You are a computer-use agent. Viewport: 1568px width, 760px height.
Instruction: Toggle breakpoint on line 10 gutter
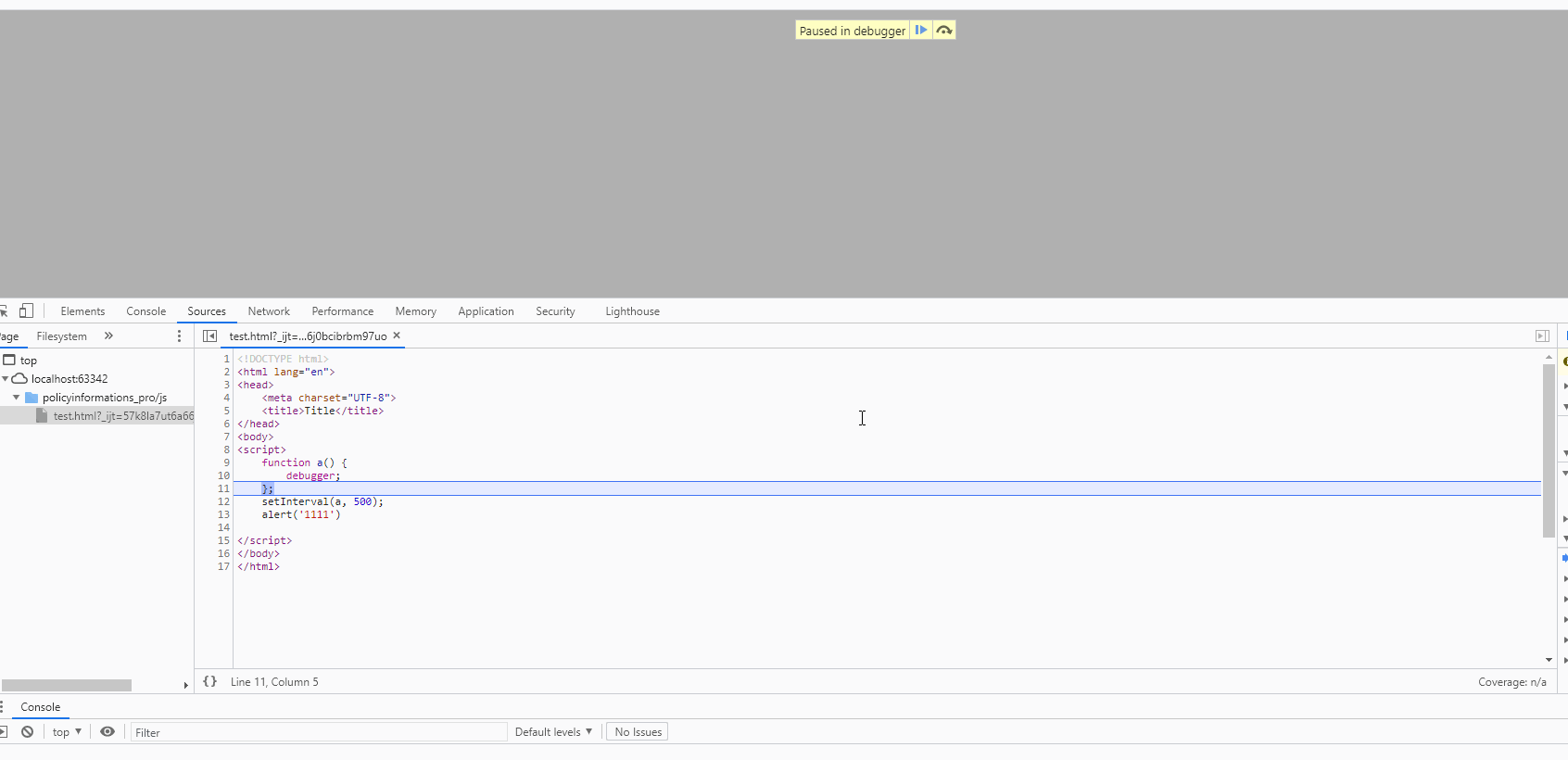tap(223, 475)
